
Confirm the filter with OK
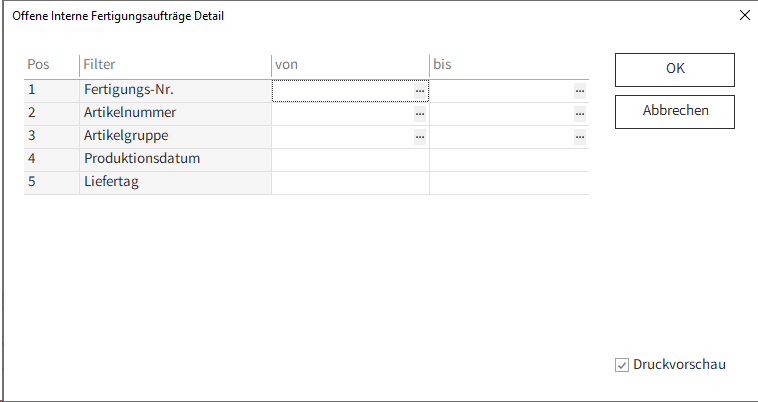pos(674,70)
